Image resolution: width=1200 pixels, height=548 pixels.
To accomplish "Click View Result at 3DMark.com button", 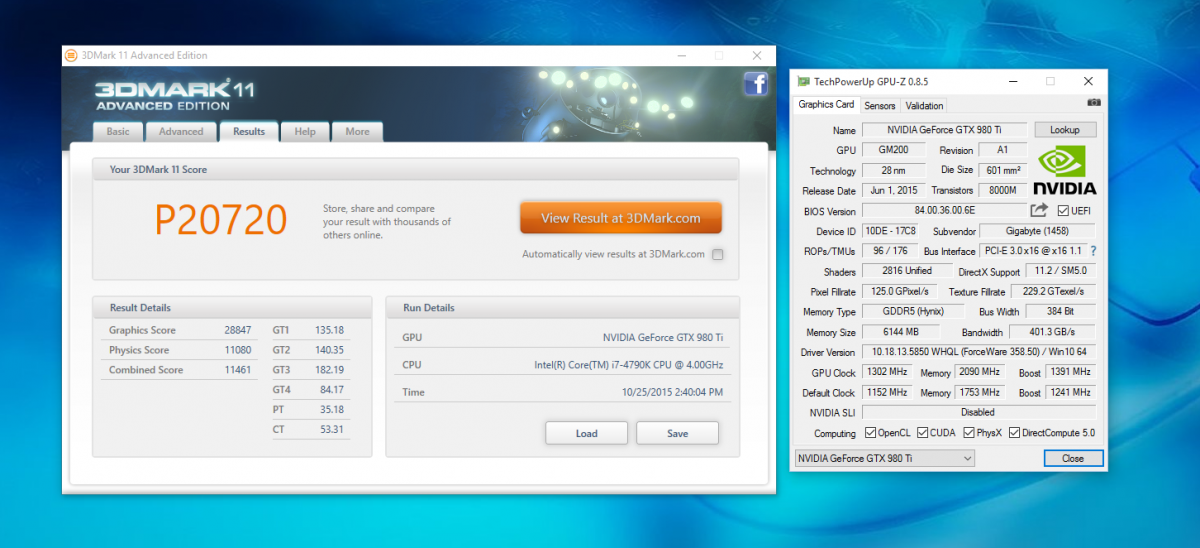I will (620, 218).
